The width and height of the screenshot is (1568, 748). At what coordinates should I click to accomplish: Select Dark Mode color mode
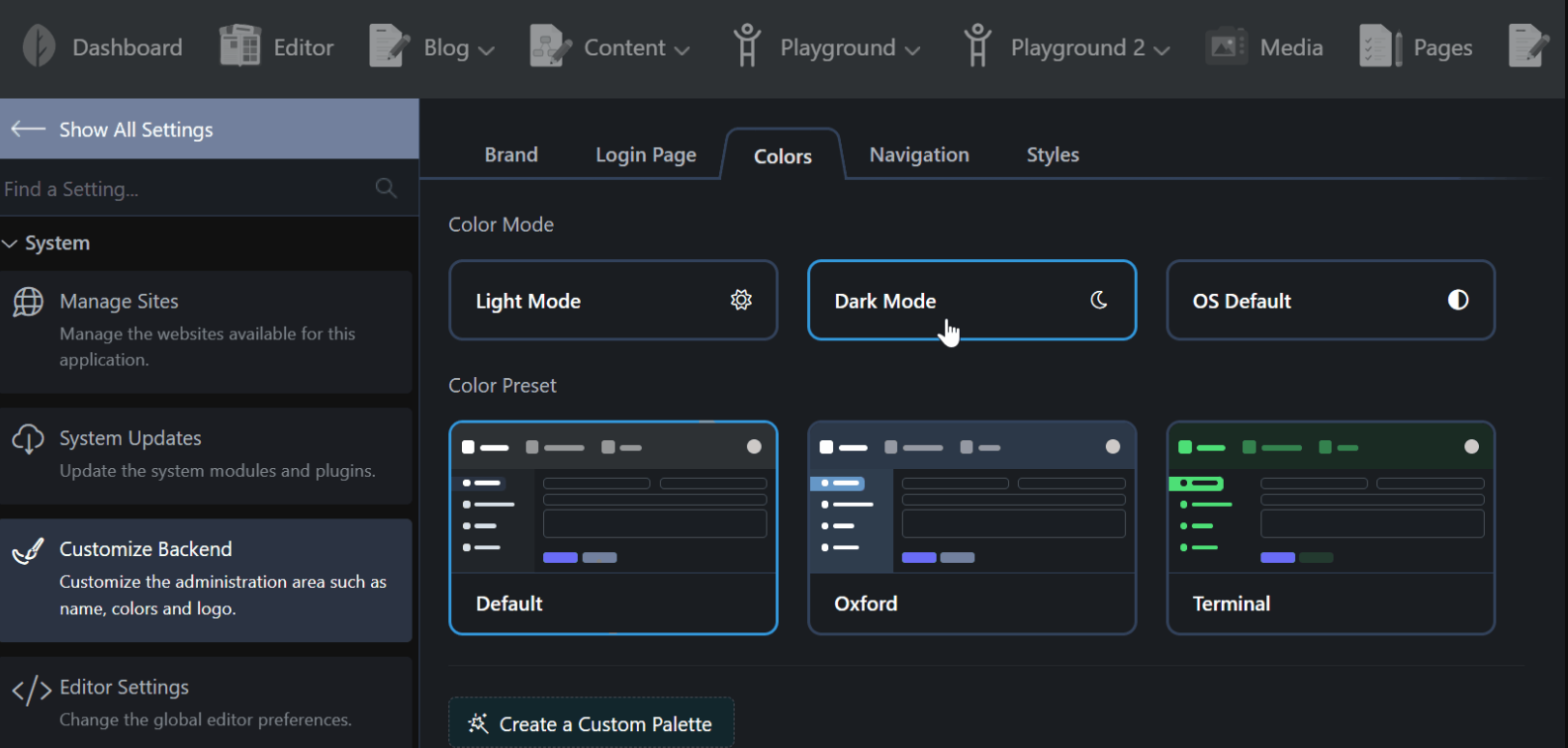(971, 300)
